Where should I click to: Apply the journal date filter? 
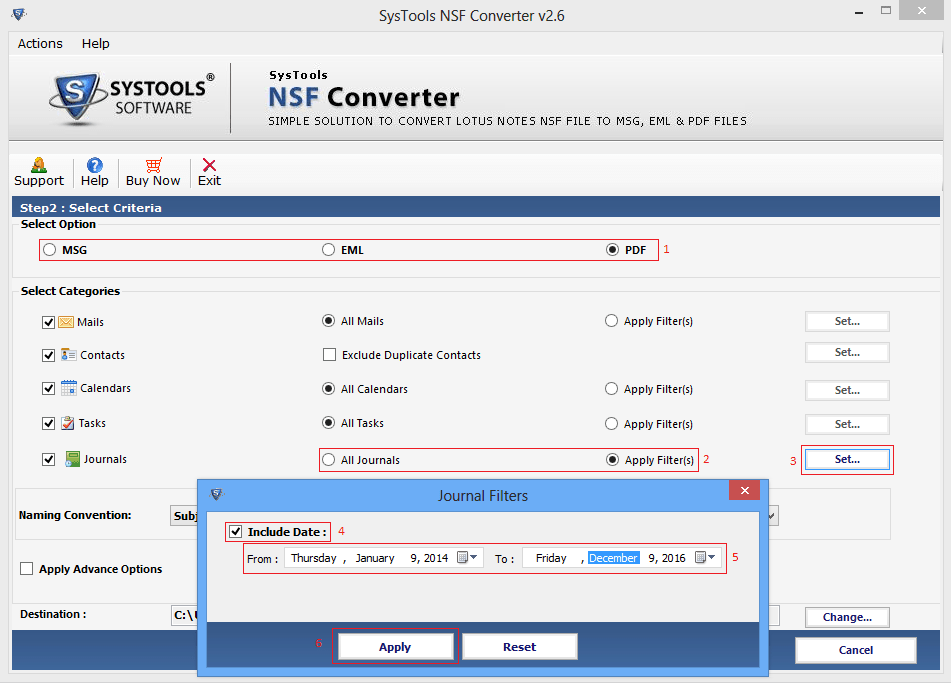(395, 647)
